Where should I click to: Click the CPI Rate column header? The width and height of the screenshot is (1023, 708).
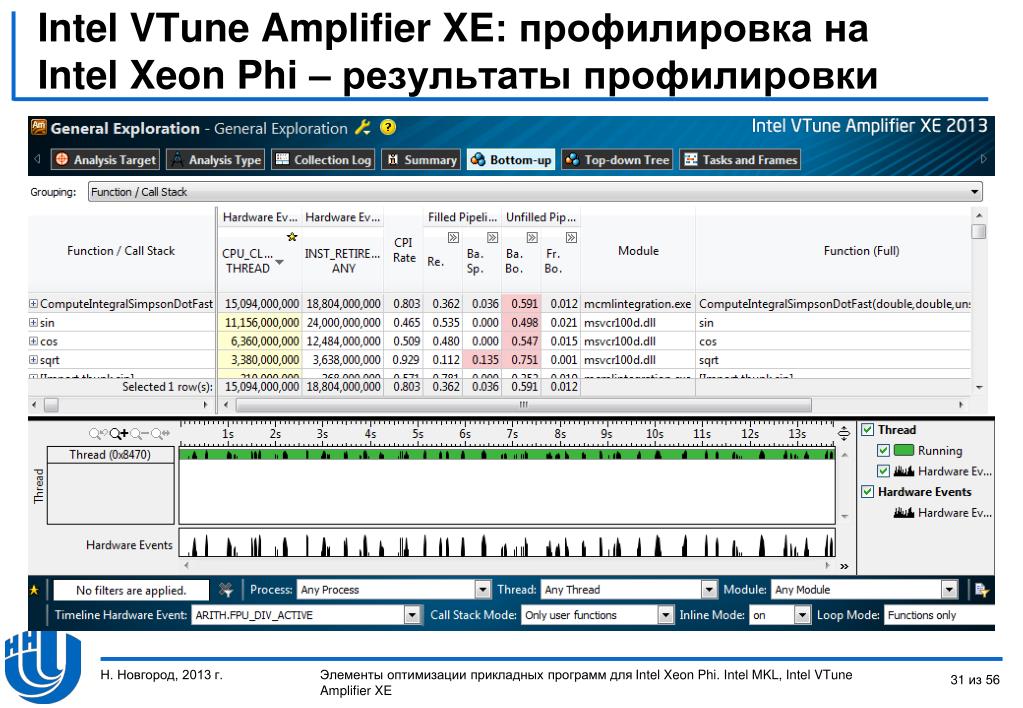pyautogui.click(x=404, y=250)
